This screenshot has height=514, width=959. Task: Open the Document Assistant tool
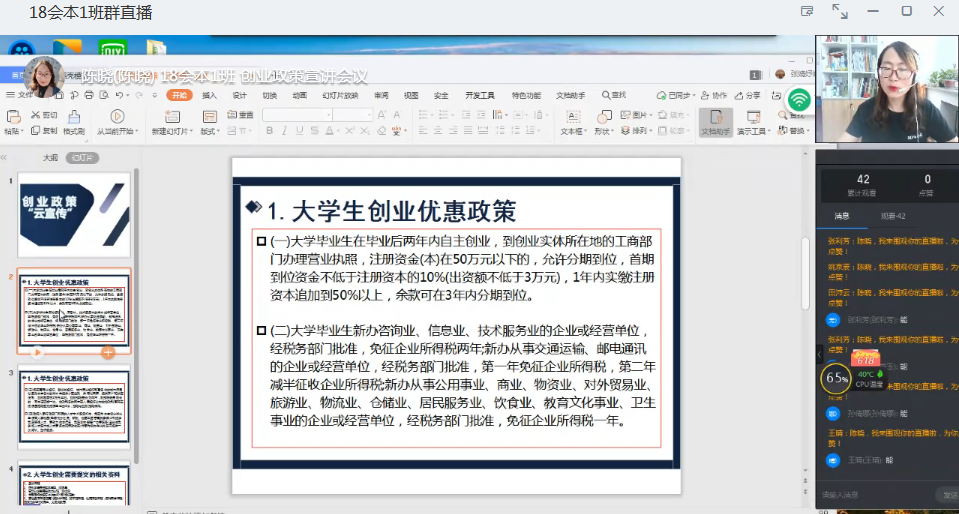click(715, 119)
